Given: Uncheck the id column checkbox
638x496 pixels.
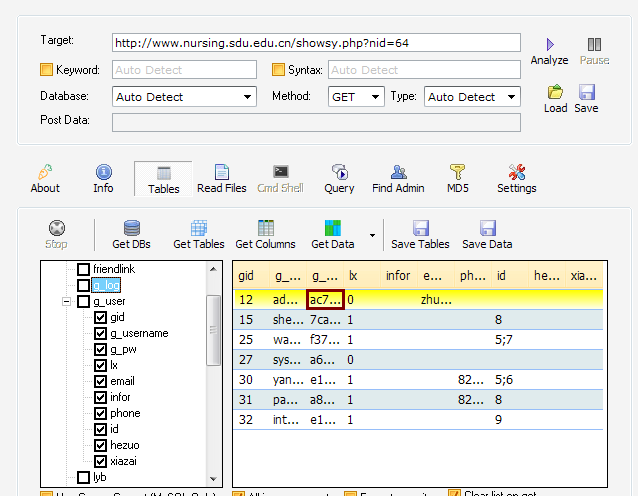Looking at the screenshot, I should (101, 429).
